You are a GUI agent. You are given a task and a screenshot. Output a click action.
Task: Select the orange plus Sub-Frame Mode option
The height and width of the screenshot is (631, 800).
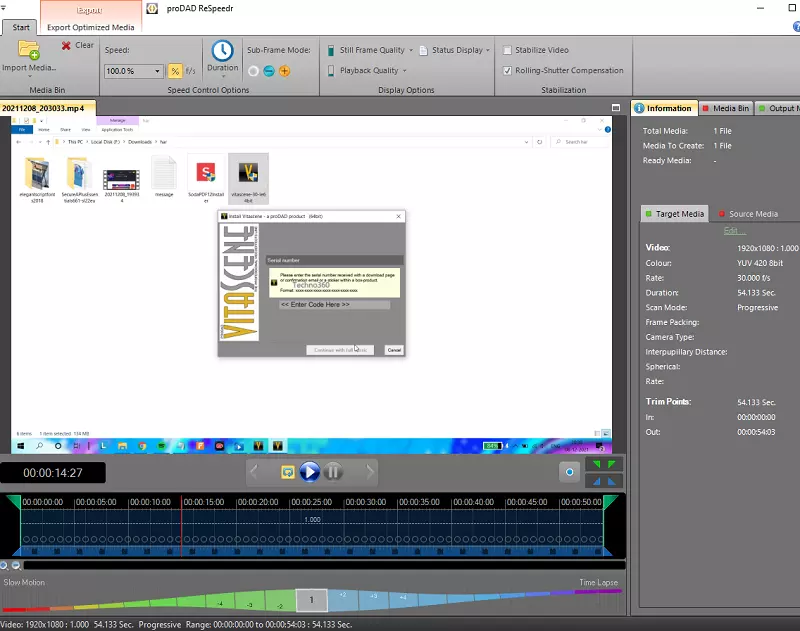pos(284,71)
